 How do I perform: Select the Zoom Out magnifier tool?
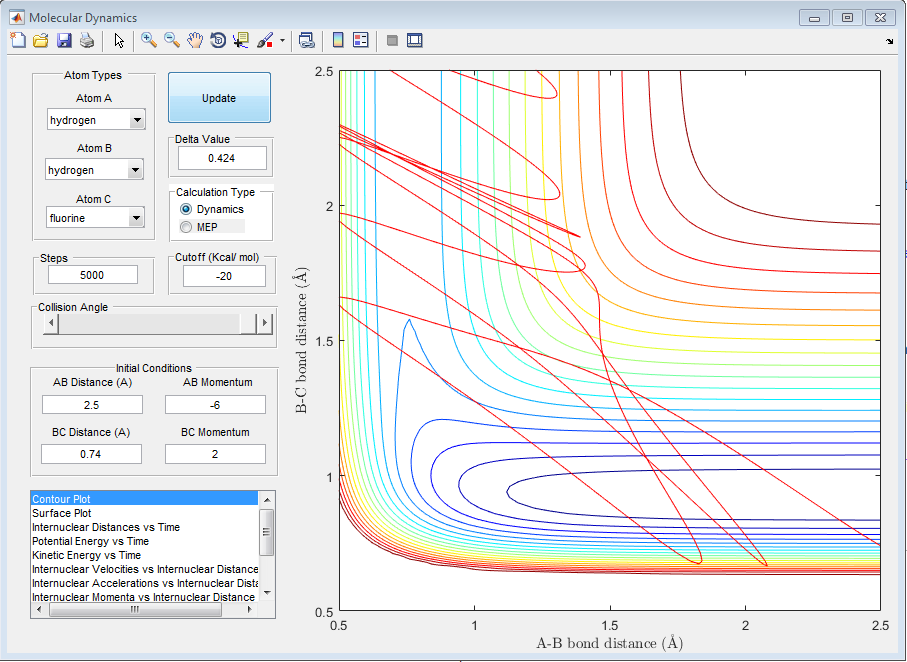pos(172,41)
